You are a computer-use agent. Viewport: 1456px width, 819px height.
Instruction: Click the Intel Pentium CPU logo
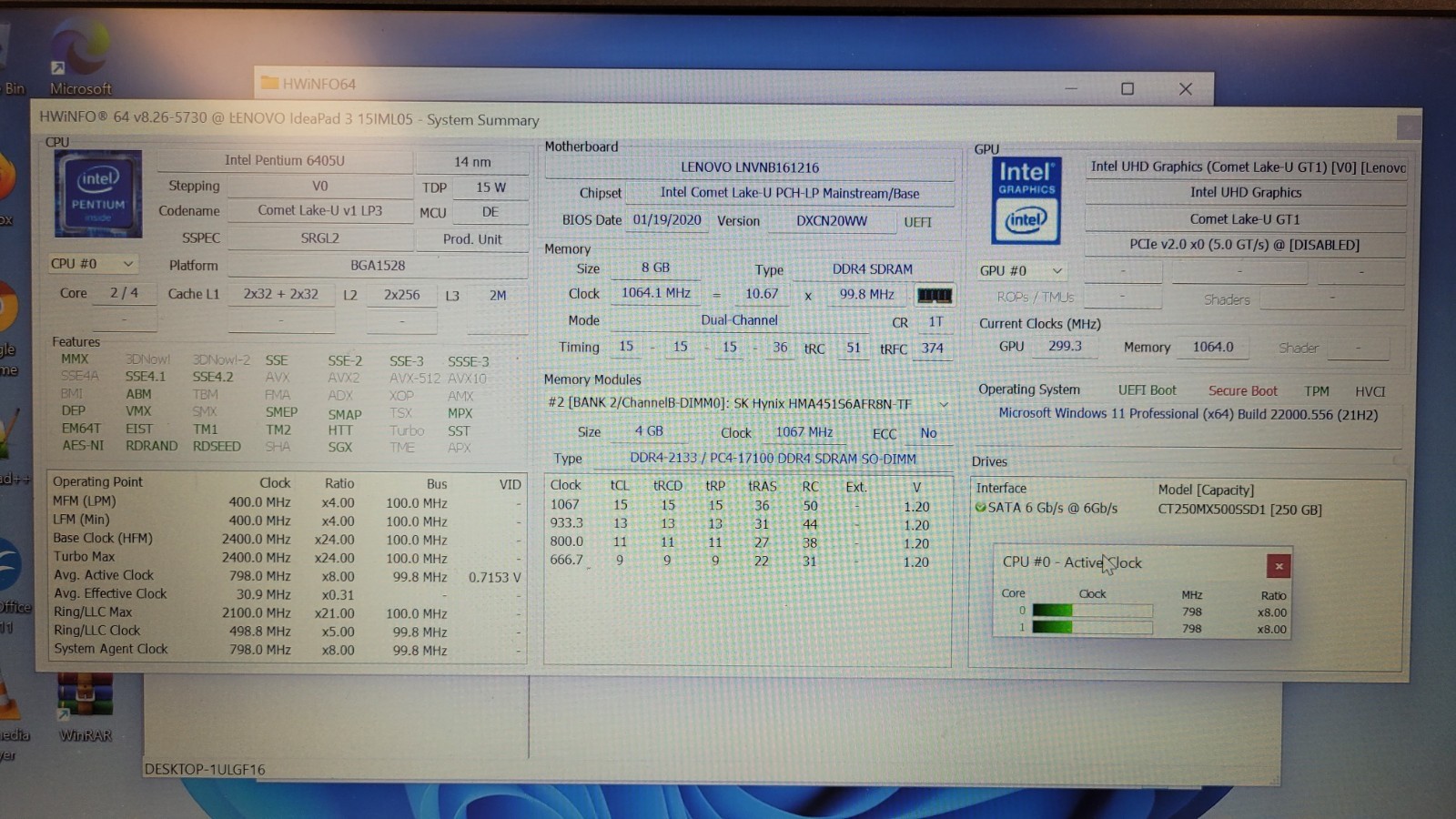click(98, 195)
